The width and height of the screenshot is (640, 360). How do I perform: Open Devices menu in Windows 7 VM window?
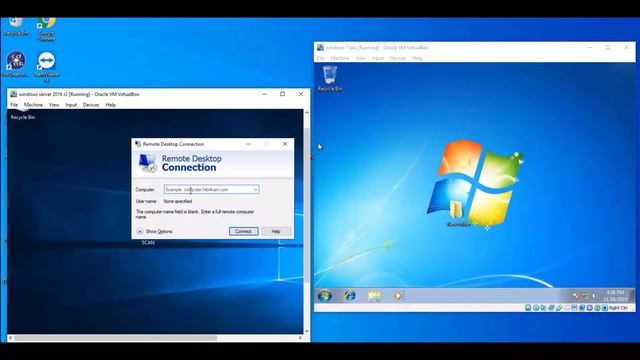tap(398, 58)
